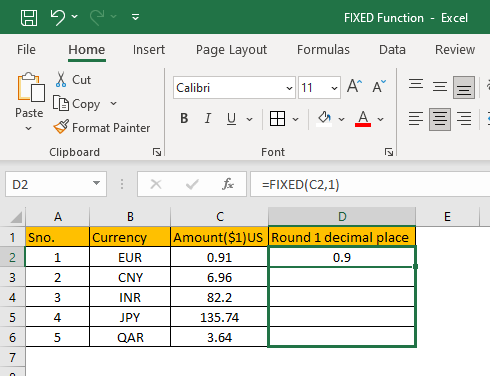
Task: Select Align Left icon
Action: tap(416, 119)
